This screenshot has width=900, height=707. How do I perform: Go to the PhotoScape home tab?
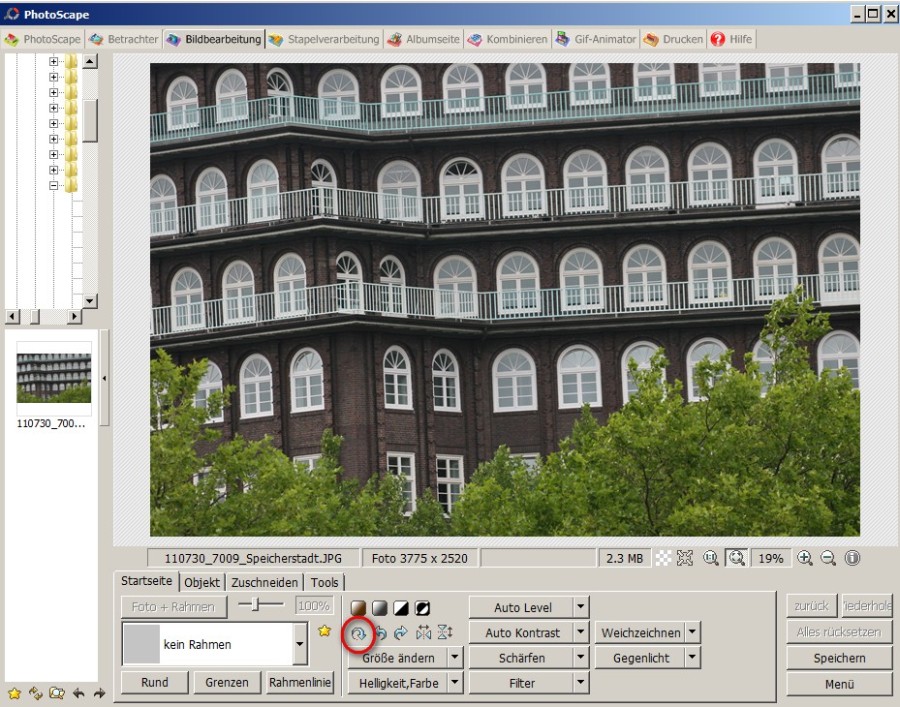click(x=42, y=39)
